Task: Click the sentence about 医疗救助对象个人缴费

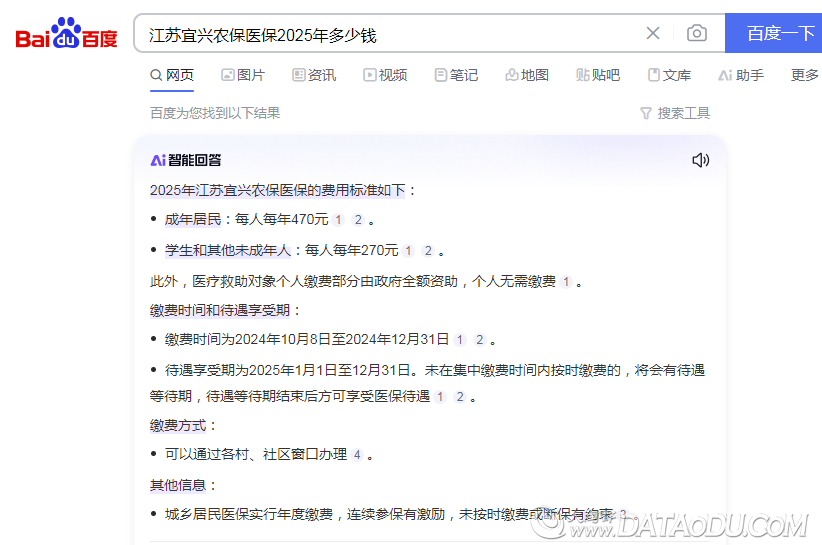Action: 353,281
